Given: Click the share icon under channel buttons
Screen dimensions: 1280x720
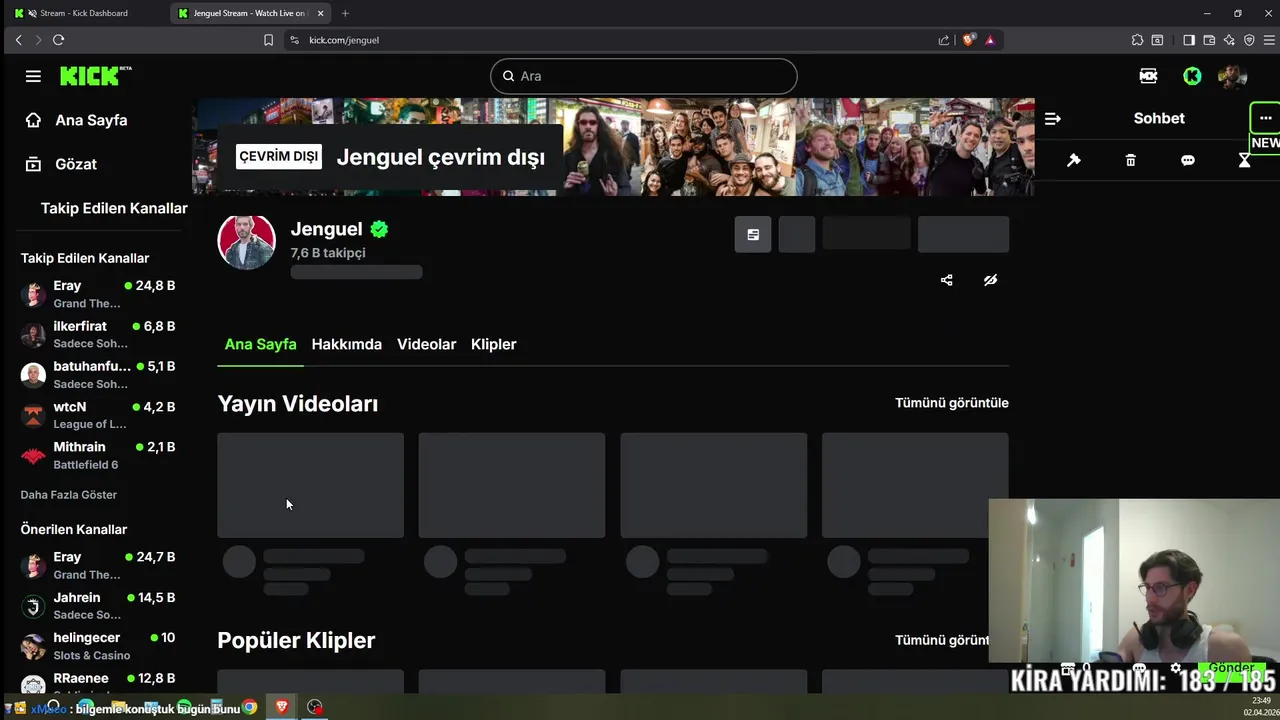Looking at the screenshot, I should click(947, 280).
